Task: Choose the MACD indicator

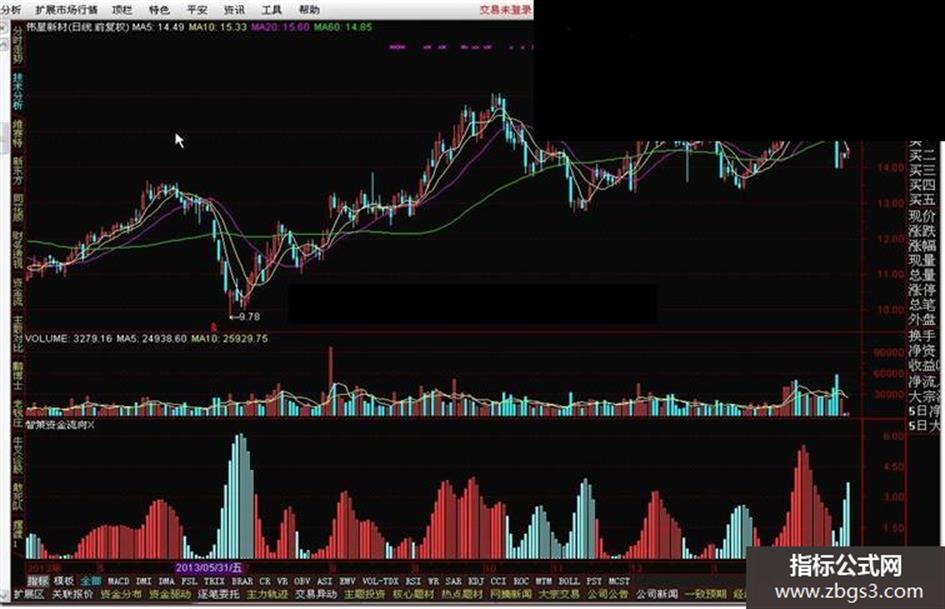Action: 119,581
